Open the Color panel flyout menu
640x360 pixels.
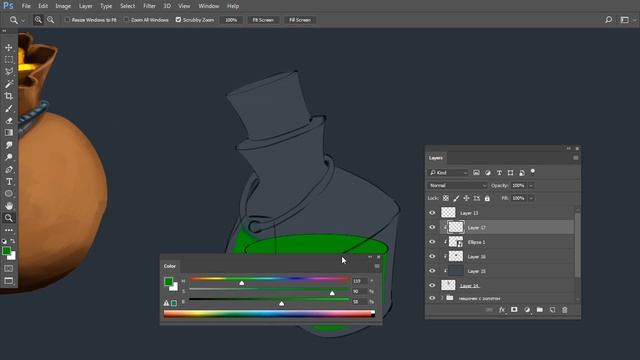coord(377,266)
